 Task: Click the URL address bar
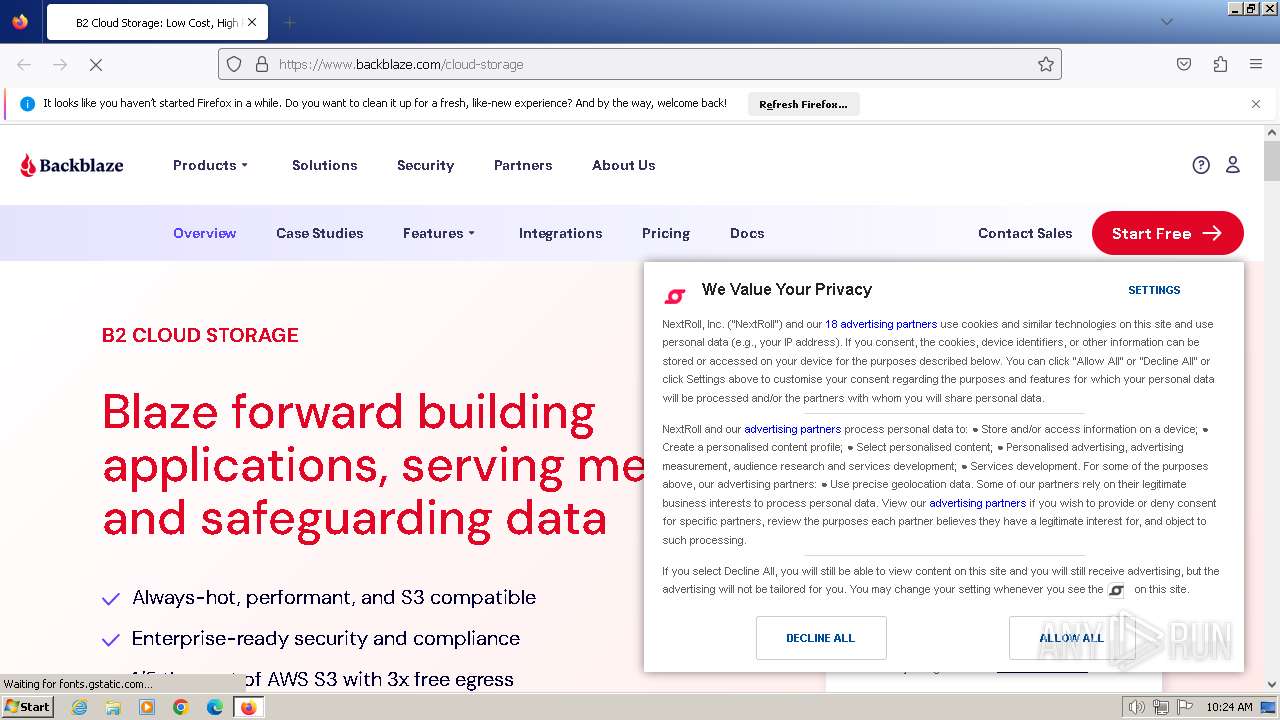(640, 64)
